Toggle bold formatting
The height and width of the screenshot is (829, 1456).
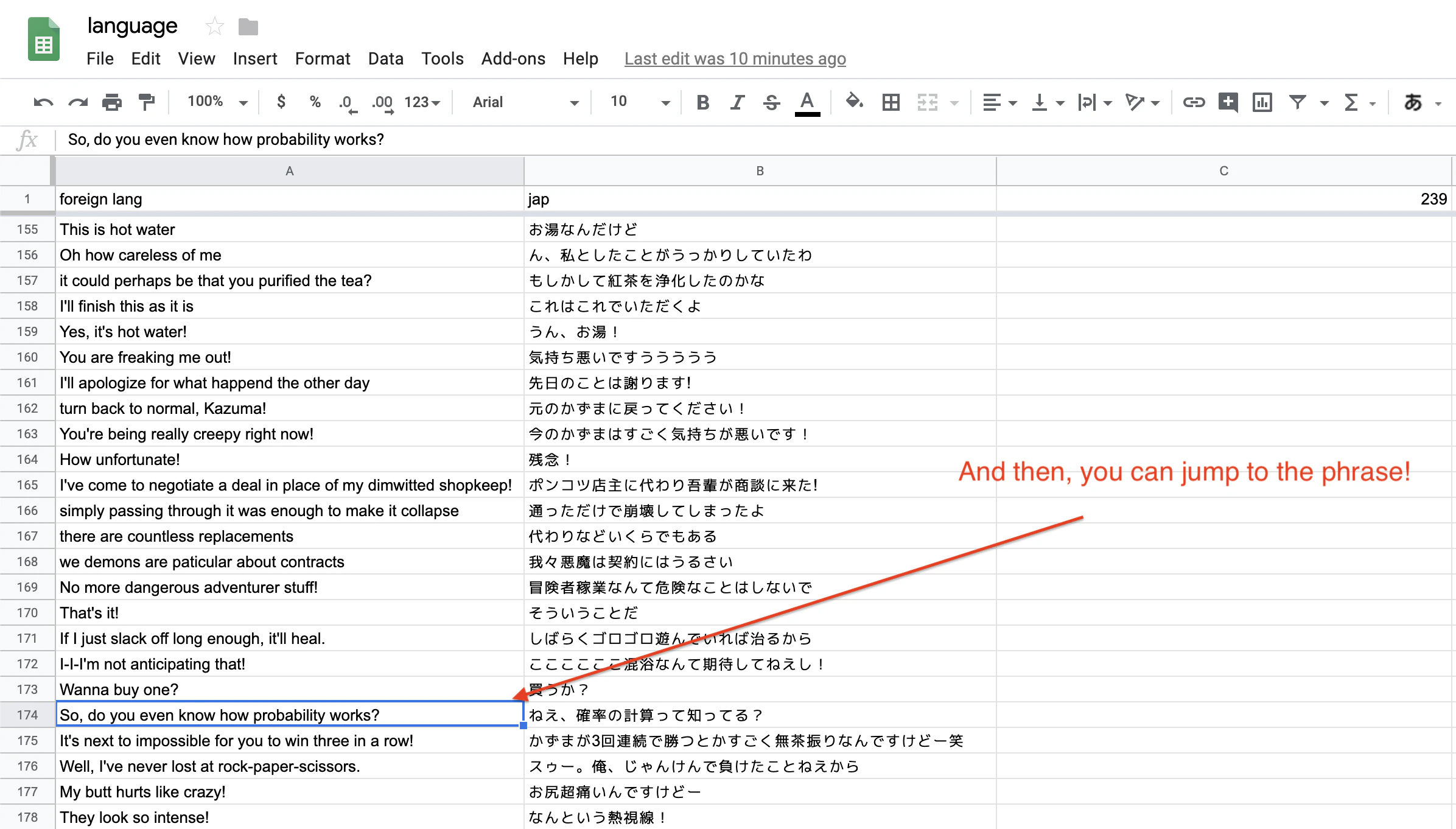point(703,102)
